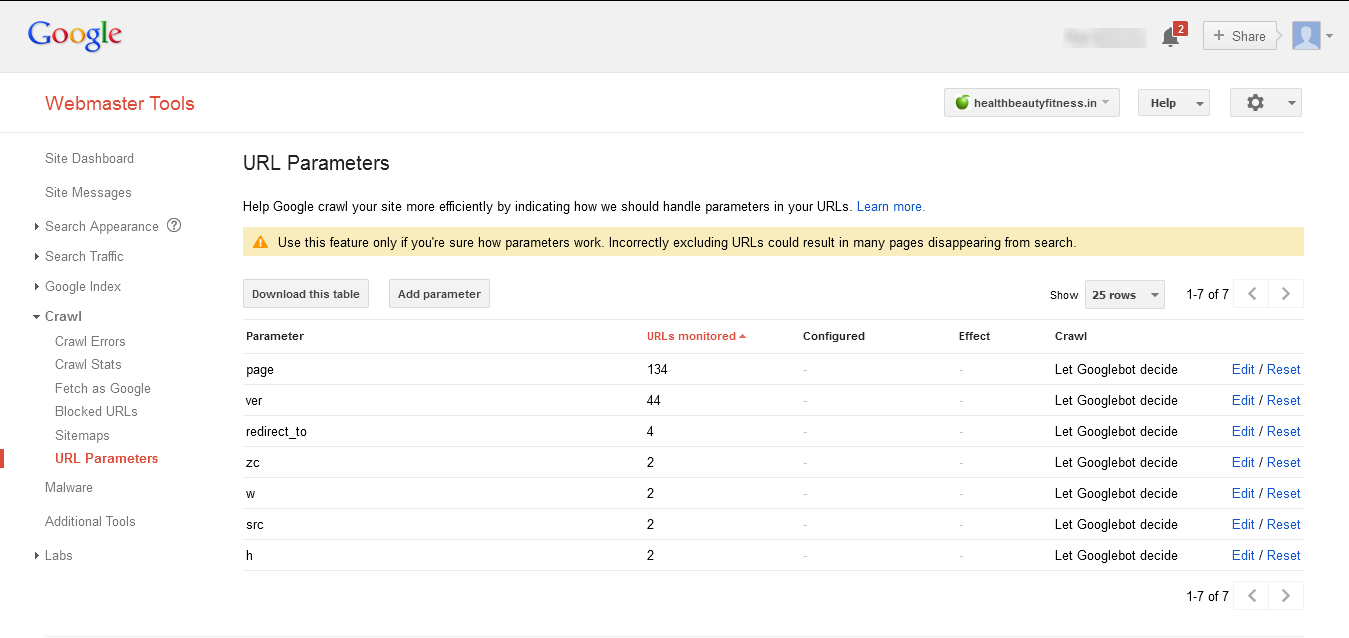The image size is (1349, 638).
Task: Open Crawl Errors in sidebar
Action: [90, 341]
